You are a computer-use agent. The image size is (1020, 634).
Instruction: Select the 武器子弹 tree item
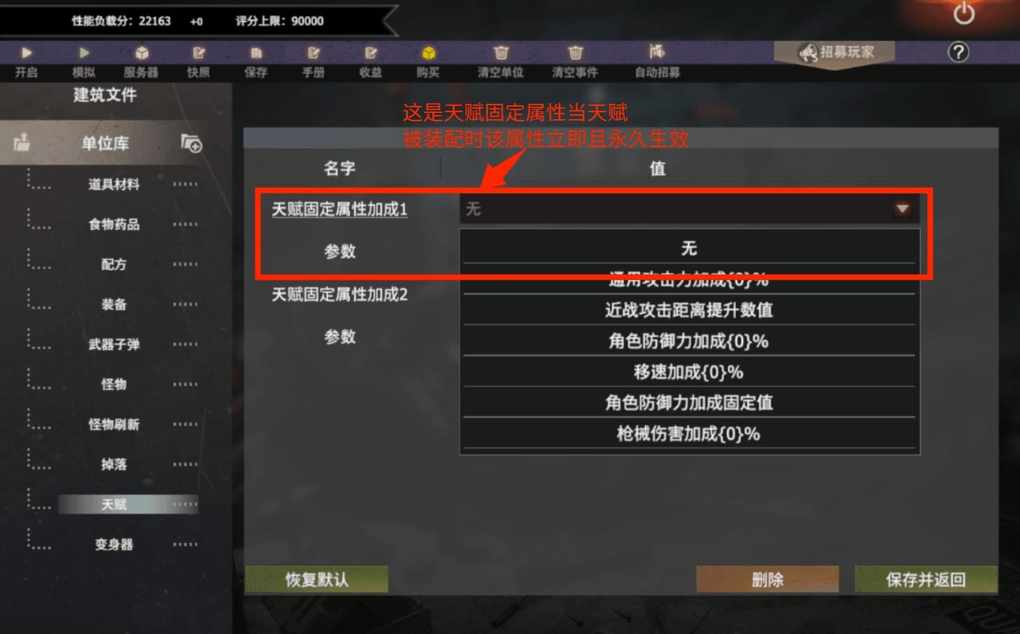114,344
